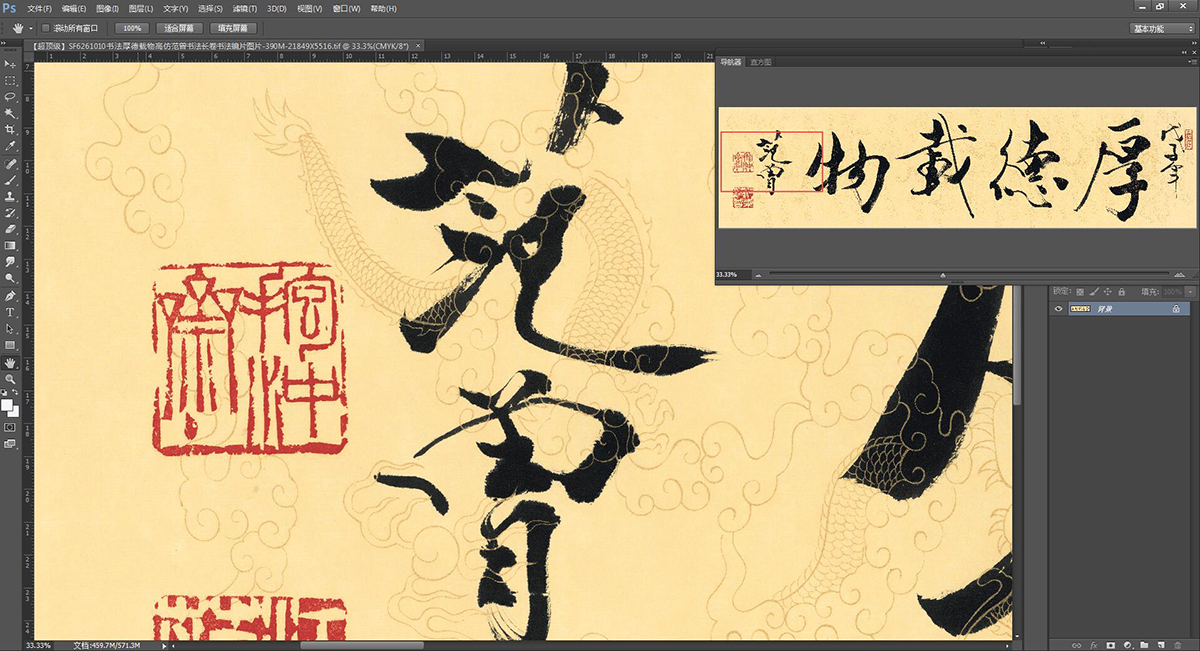This screenshot has width=1200, height=651.
Task: Select the Smudge/Blur tool
Action: 10,262
